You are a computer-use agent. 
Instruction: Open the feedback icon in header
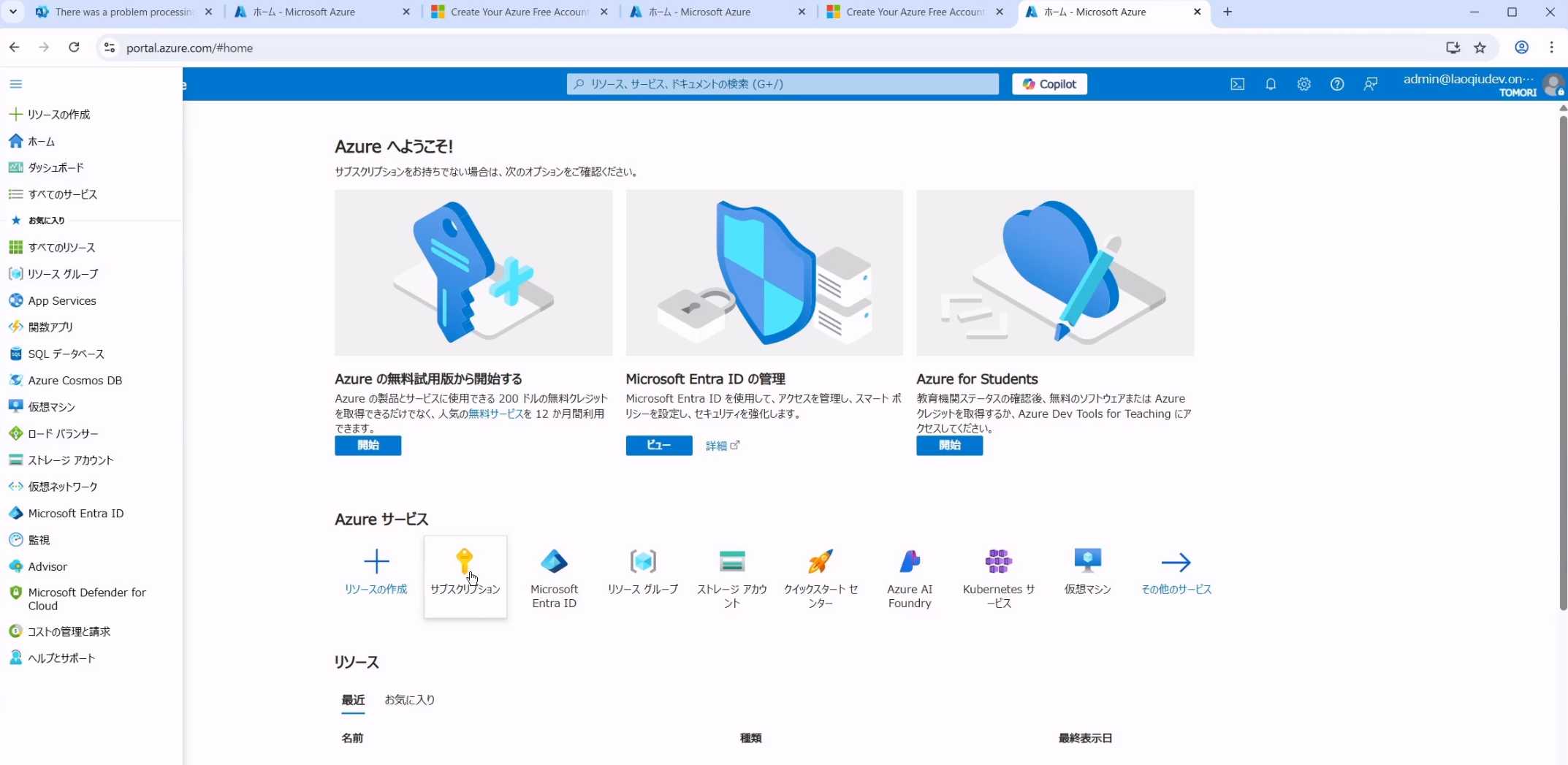(1370, 84)
